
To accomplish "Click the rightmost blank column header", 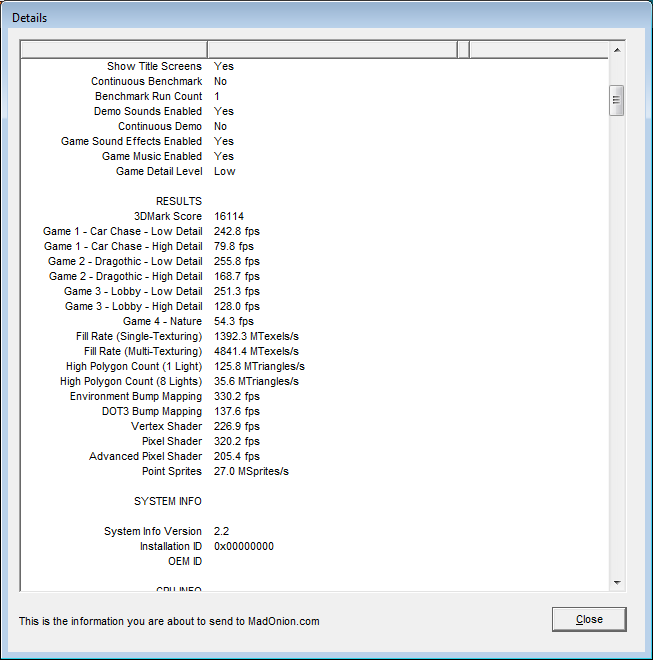I will [538, 49].
